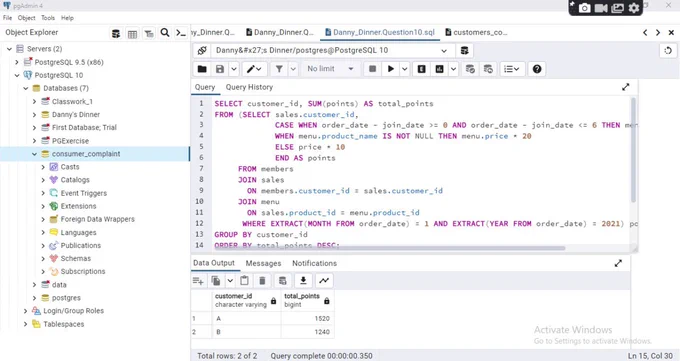Click the view data table icon
This screenshot has width=680, height=361.
tap(133, 33)
